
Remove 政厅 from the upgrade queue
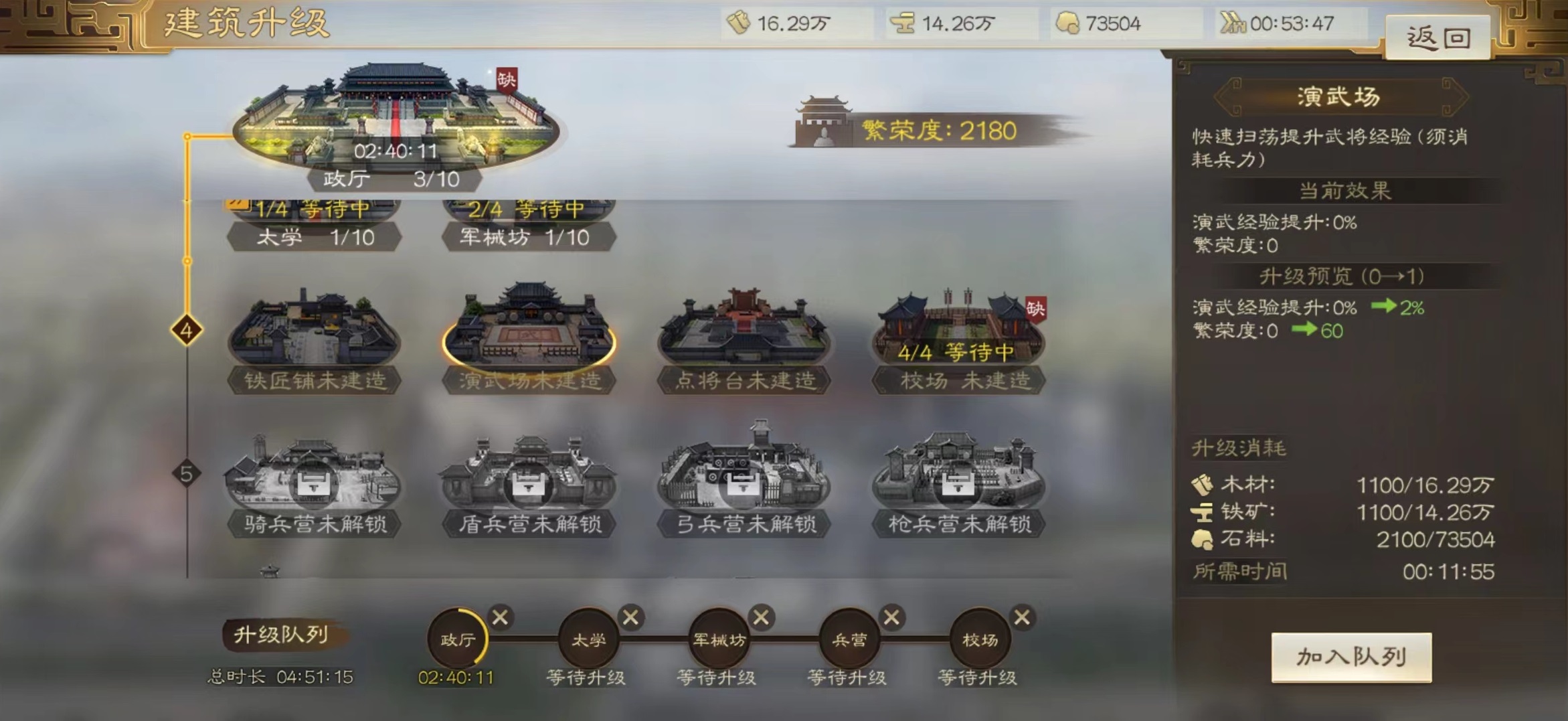pyautogui.click(x=500, y=617)
